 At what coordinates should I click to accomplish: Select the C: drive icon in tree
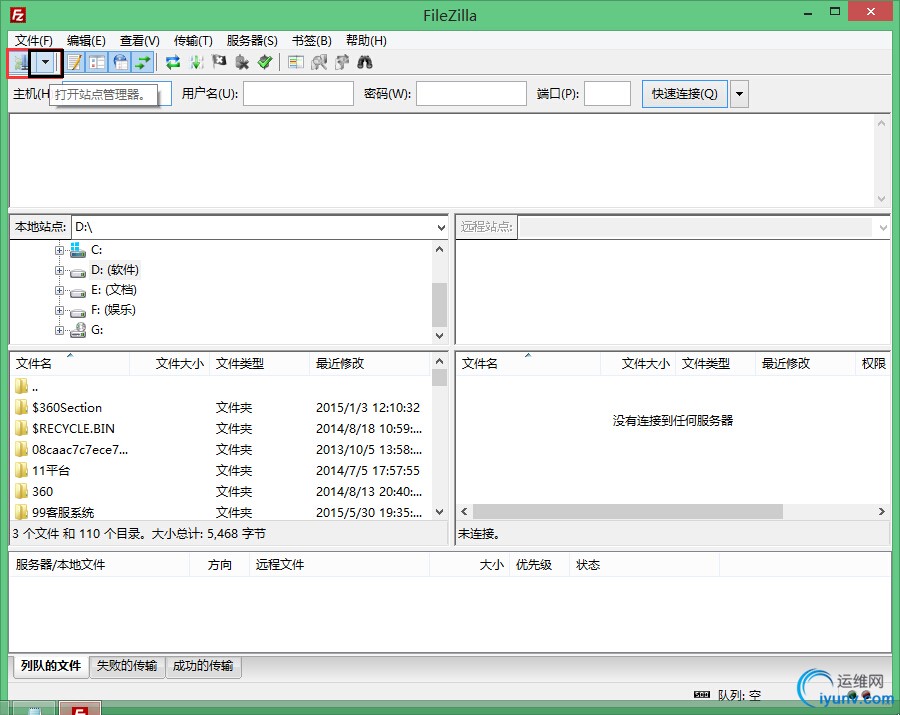[x=77, y=250]
